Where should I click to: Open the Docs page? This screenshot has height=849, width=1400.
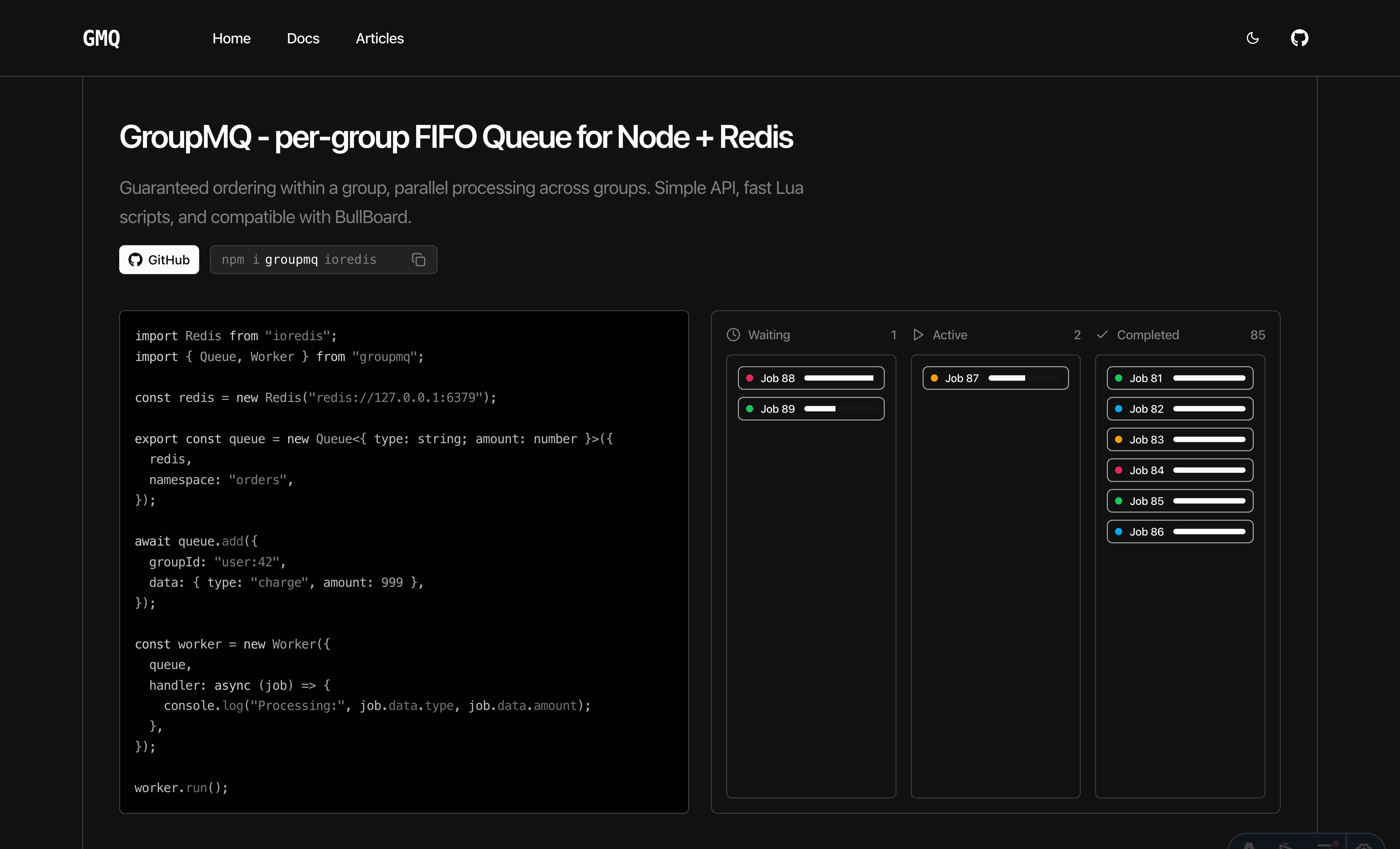(x=303, y=38)
